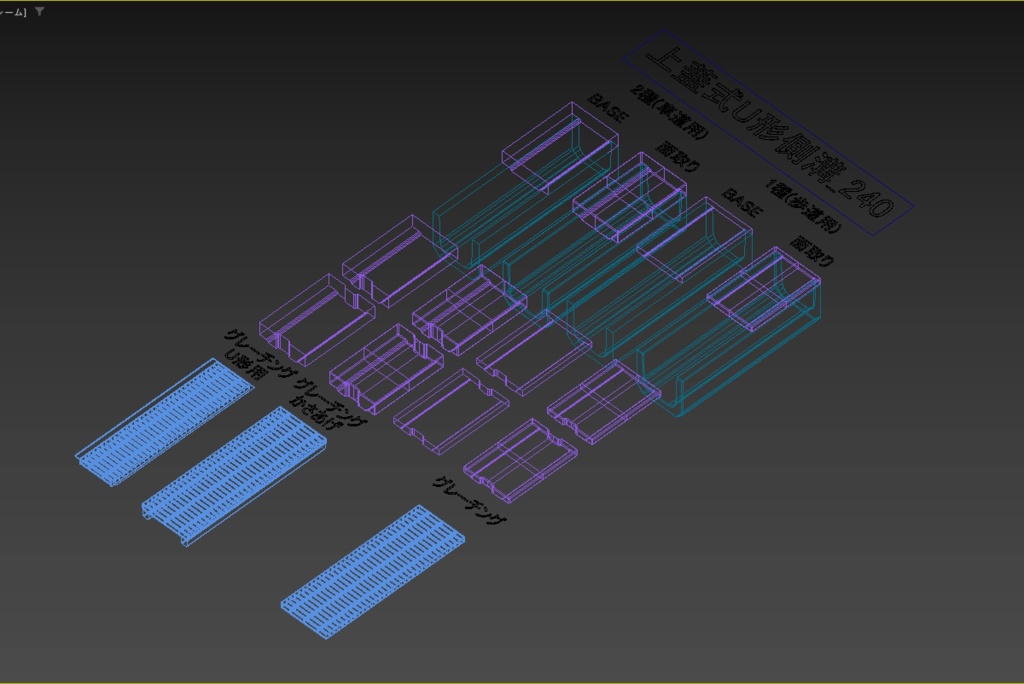Open the viewport filter funnel icon
This screenshot has height=684, width=1024.
(x=40, y=11)
